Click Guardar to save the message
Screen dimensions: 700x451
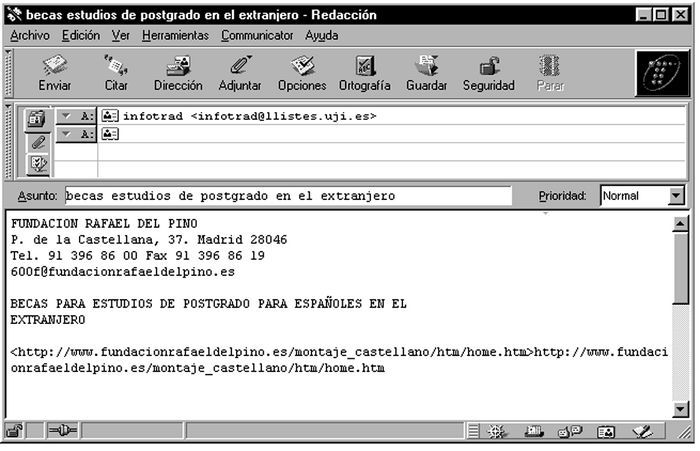[426, 74]
